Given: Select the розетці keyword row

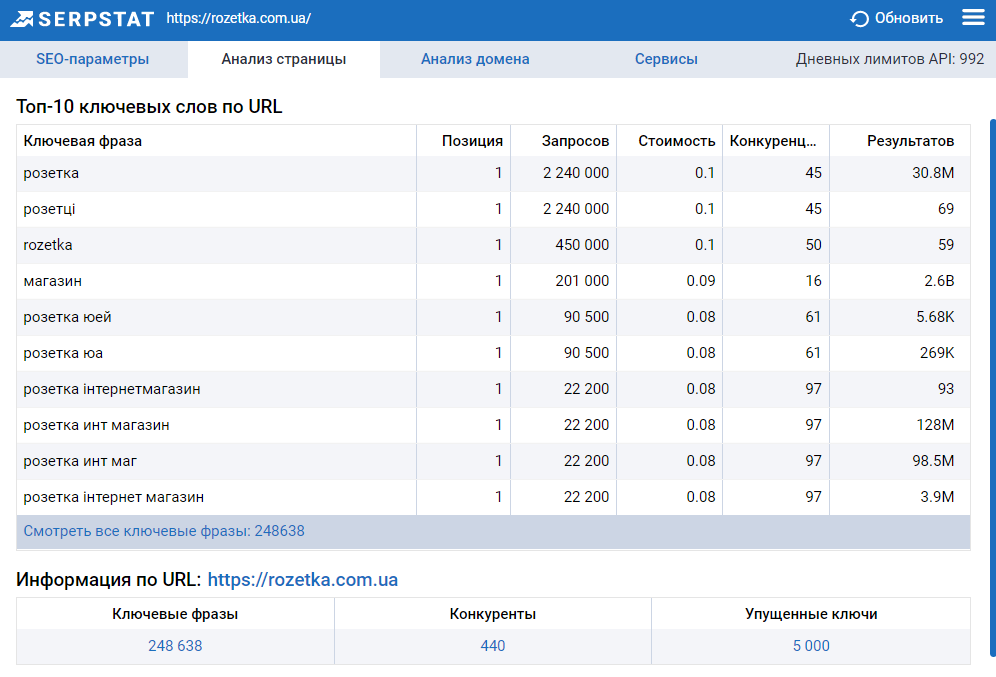Looking at the screenshot, I should point(493,209).
